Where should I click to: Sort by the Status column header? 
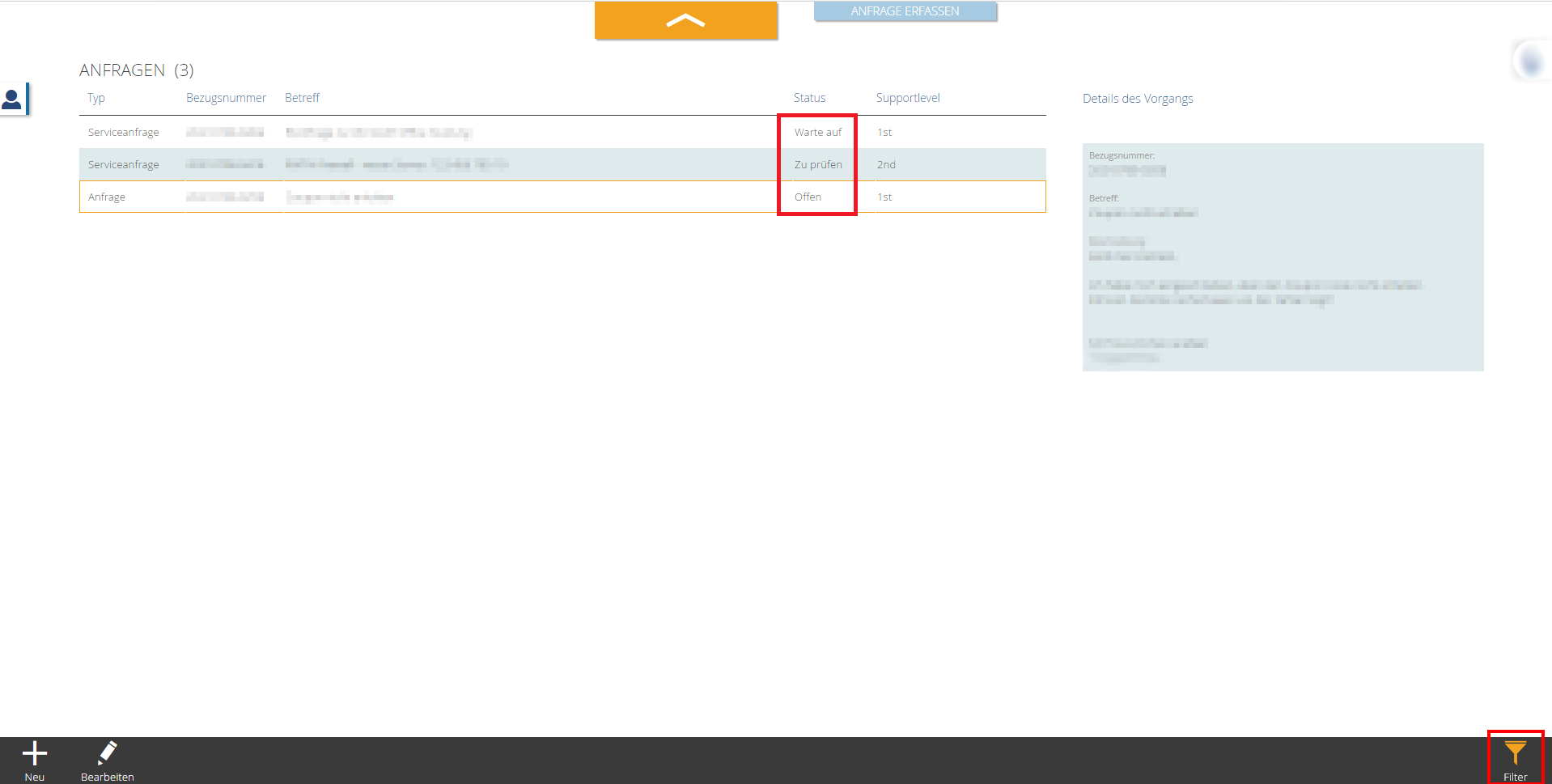pos(809,98)
